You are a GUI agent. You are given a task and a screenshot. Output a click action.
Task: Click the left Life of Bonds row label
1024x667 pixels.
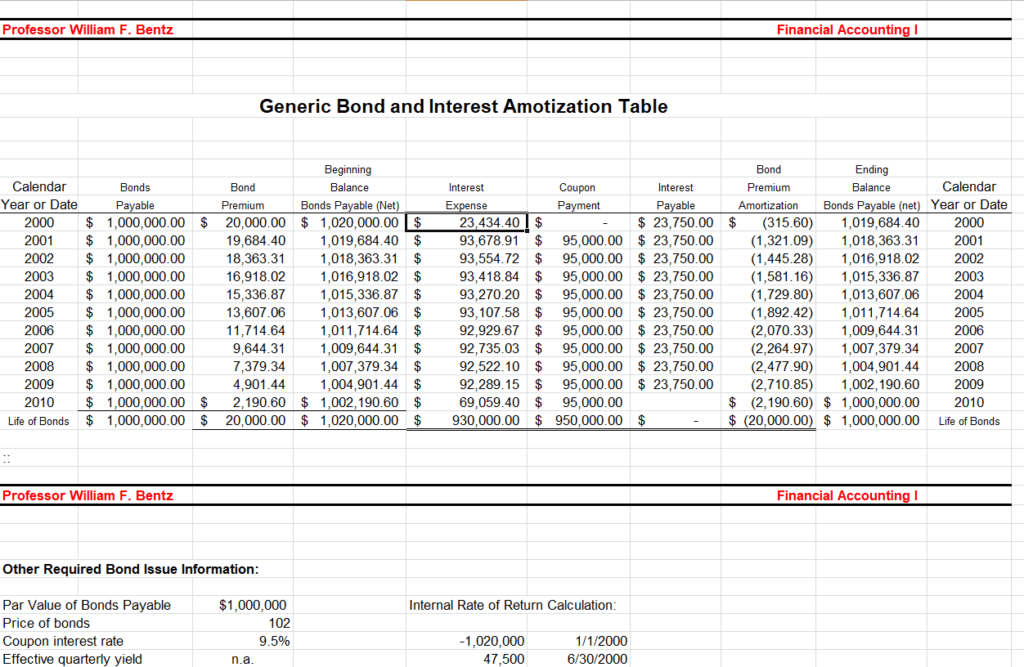coord(39,421)
